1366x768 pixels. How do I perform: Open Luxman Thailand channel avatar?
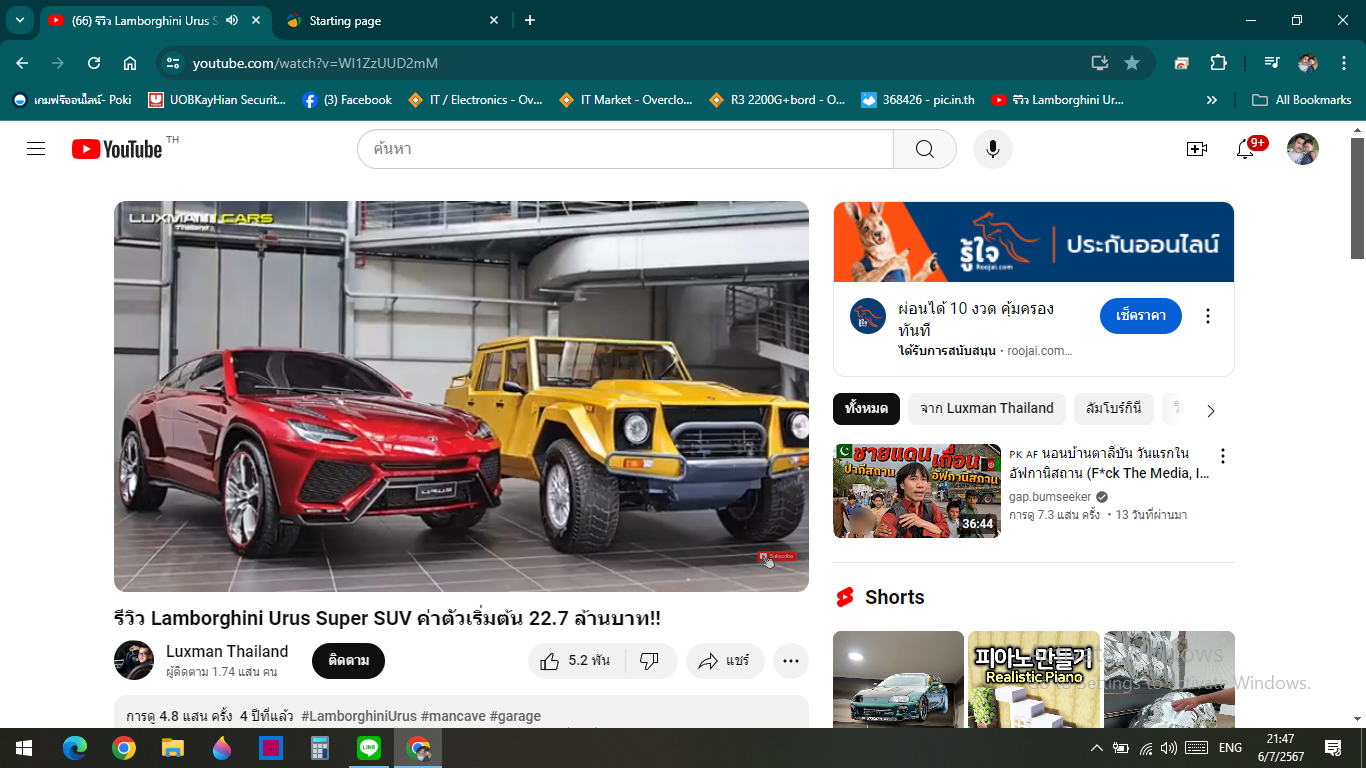134,661
